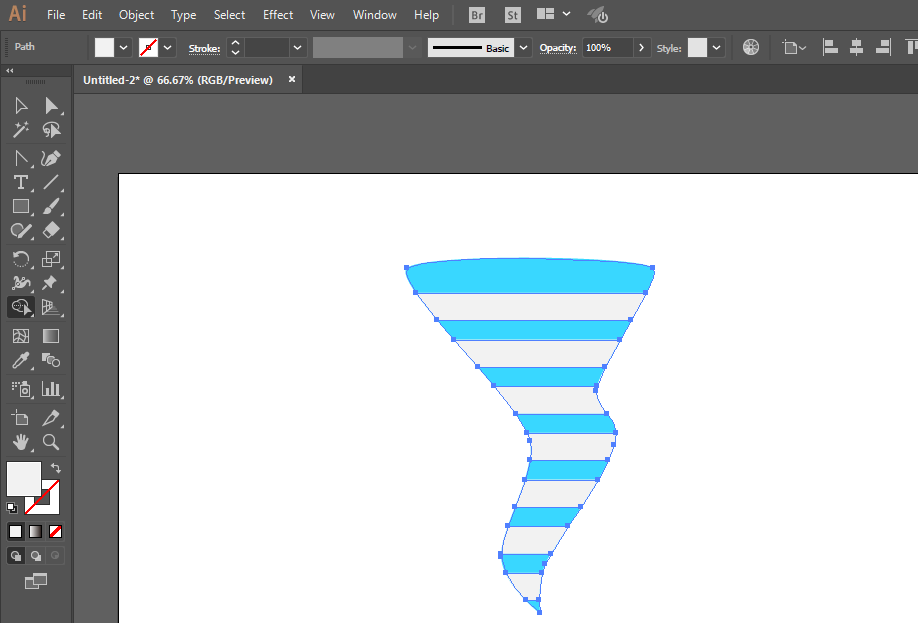Open the Type menu
Viewport: 918px width, 623px height.
click(x=183, y=15)
